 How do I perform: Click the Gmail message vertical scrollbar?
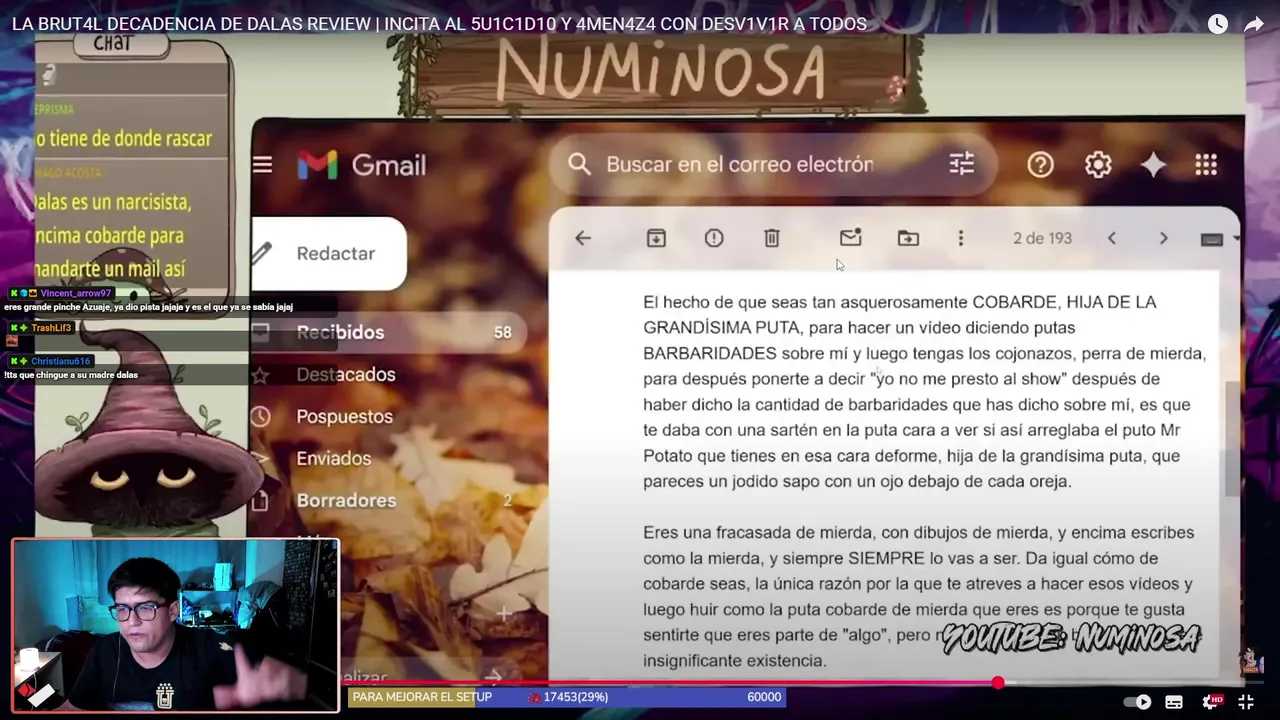click(x=1231, y=438)
